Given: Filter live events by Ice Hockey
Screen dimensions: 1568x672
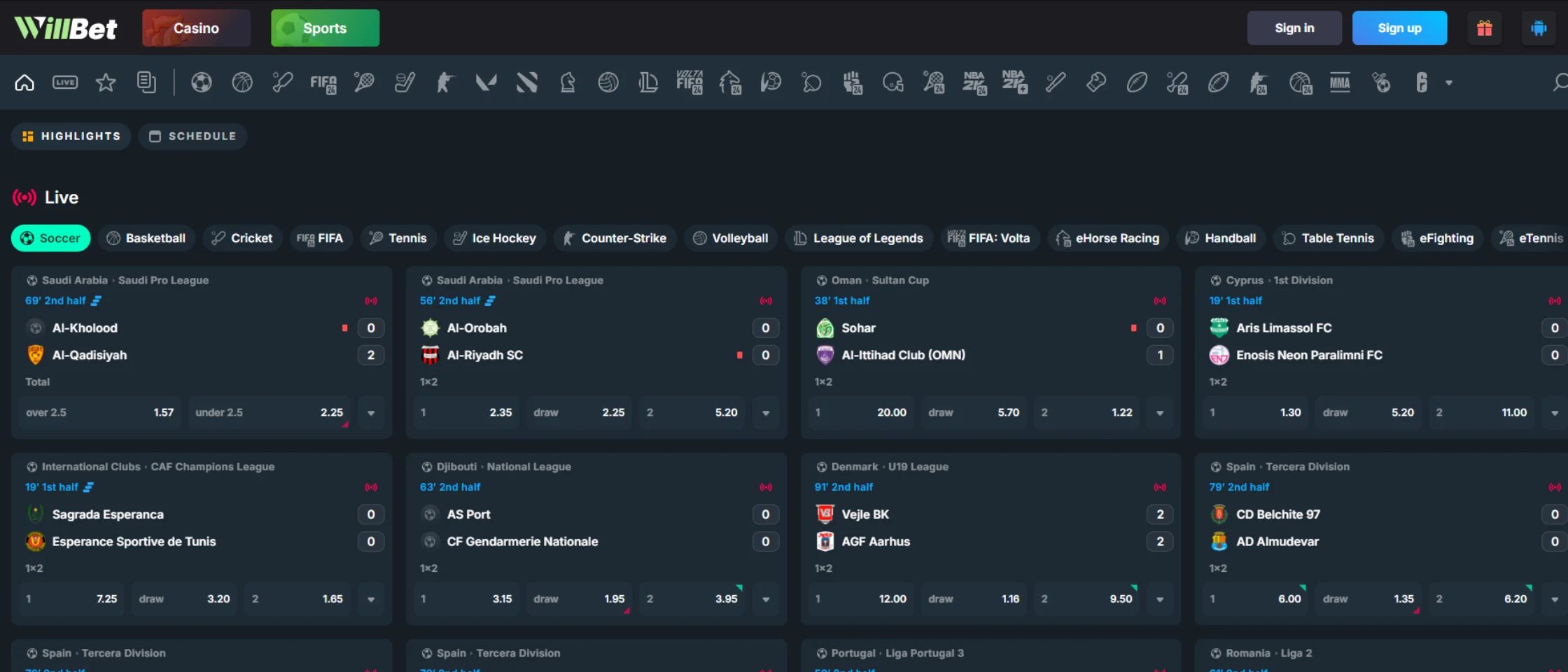Looking at the screenshot, I should pos(494,238).
